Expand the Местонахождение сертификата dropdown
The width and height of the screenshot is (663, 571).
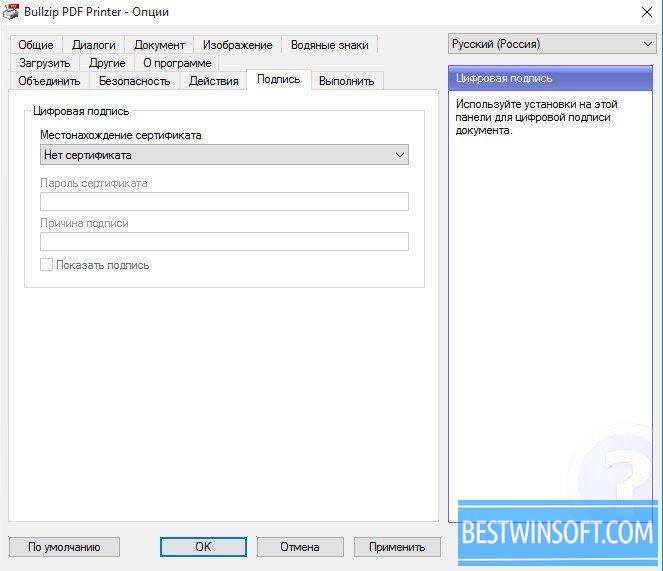click(x=224, y=155)
